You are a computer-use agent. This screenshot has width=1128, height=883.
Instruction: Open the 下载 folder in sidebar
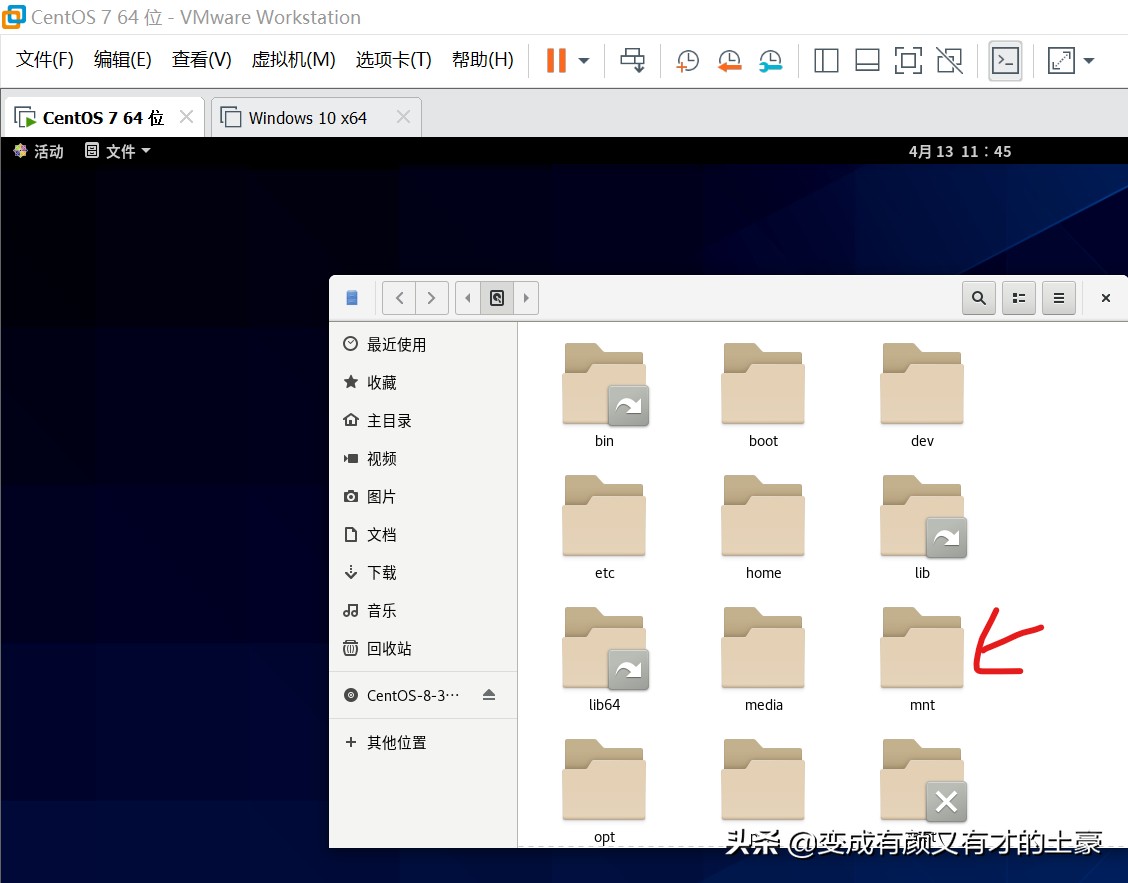tap(423, 573)
